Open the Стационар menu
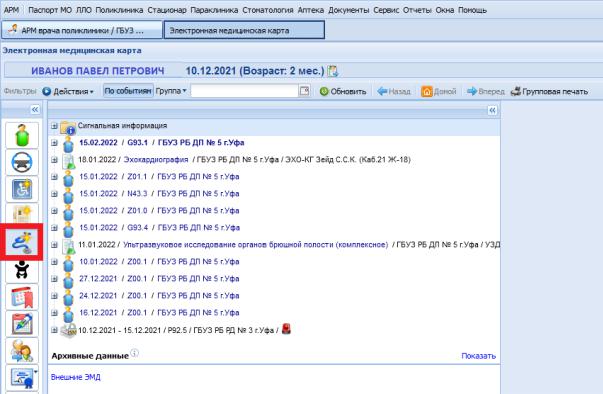This screenshot has width=603, height=394. [x=167, y=10]
